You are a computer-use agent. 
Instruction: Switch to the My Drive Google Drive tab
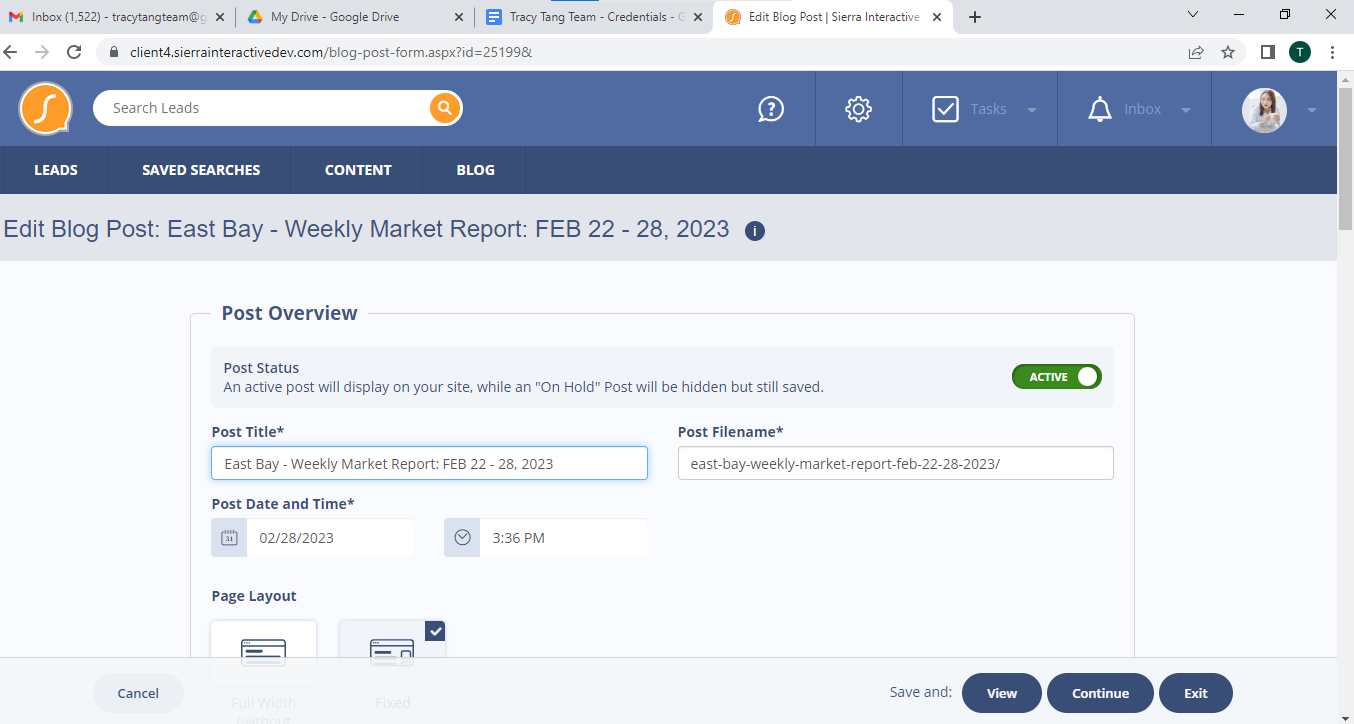tap(357, 17)
